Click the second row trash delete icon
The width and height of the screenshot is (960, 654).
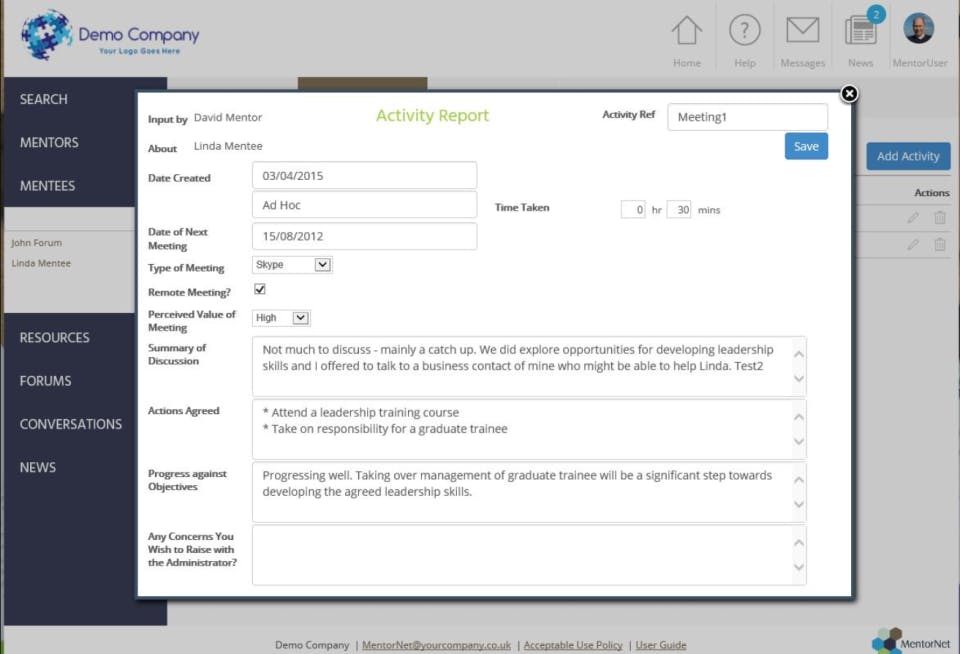(940, 244)
